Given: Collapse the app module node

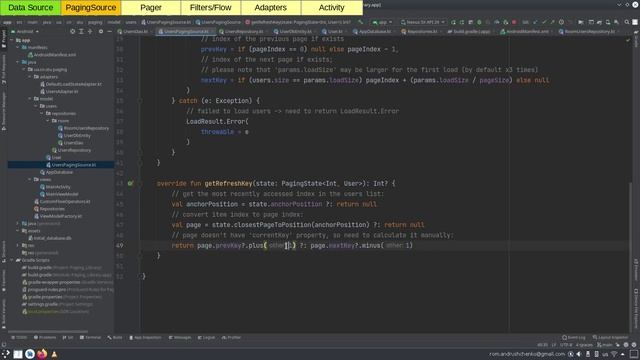Looking at the screenshot, I should (12, 40).
